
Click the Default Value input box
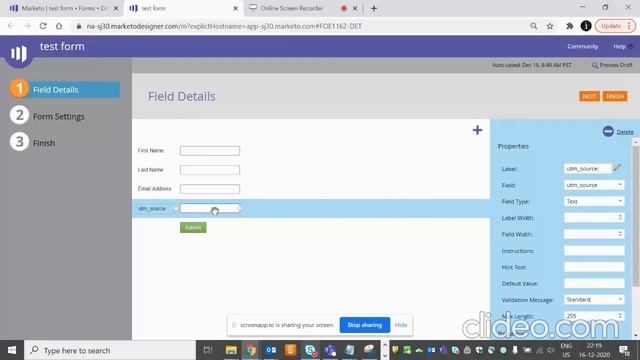(594, 283)
